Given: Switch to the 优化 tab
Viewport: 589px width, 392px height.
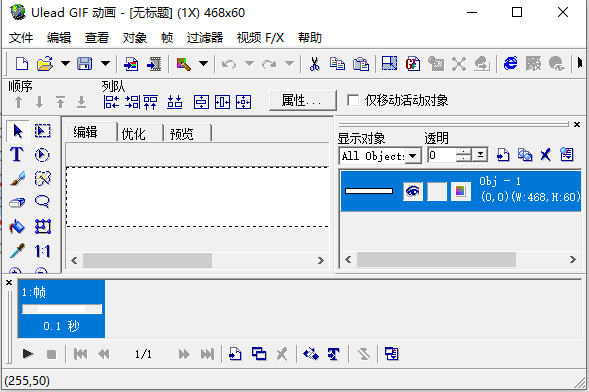Looking at the screenshot, I should [140, 134].
